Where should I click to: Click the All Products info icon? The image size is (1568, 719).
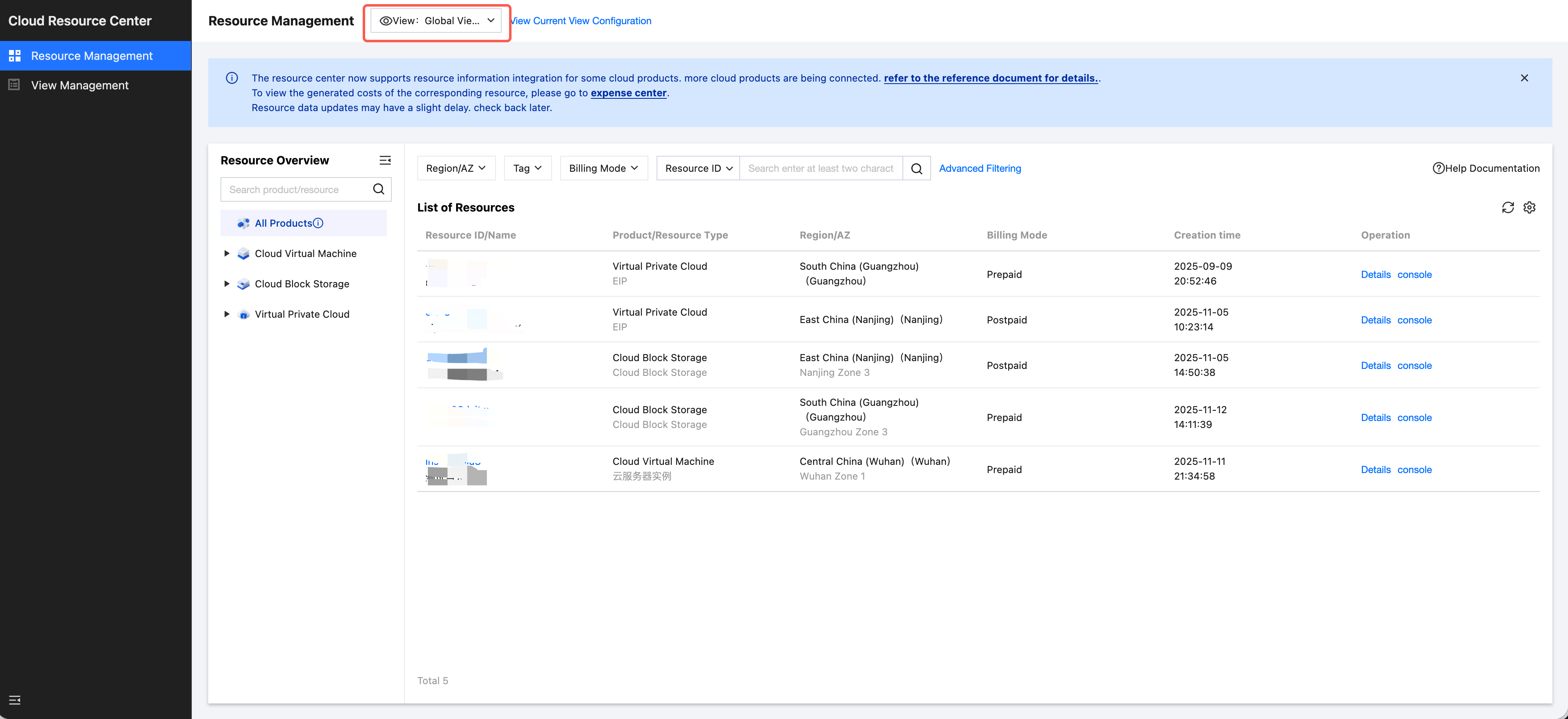pos(318,223)
